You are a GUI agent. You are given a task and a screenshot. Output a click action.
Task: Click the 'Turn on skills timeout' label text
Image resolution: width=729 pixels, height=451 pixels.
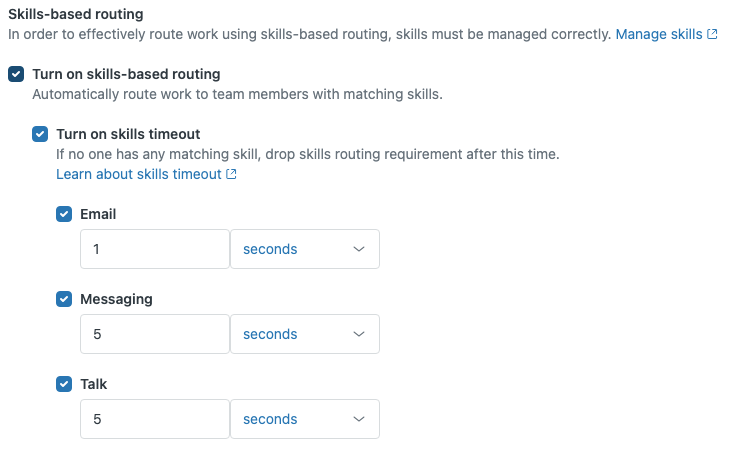click(x=128, y=134)
